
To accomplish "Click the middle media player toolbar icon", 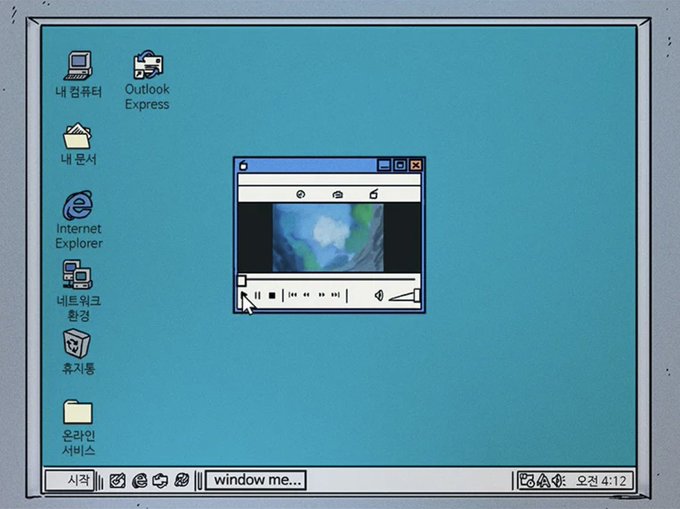I will click(337, 195).
